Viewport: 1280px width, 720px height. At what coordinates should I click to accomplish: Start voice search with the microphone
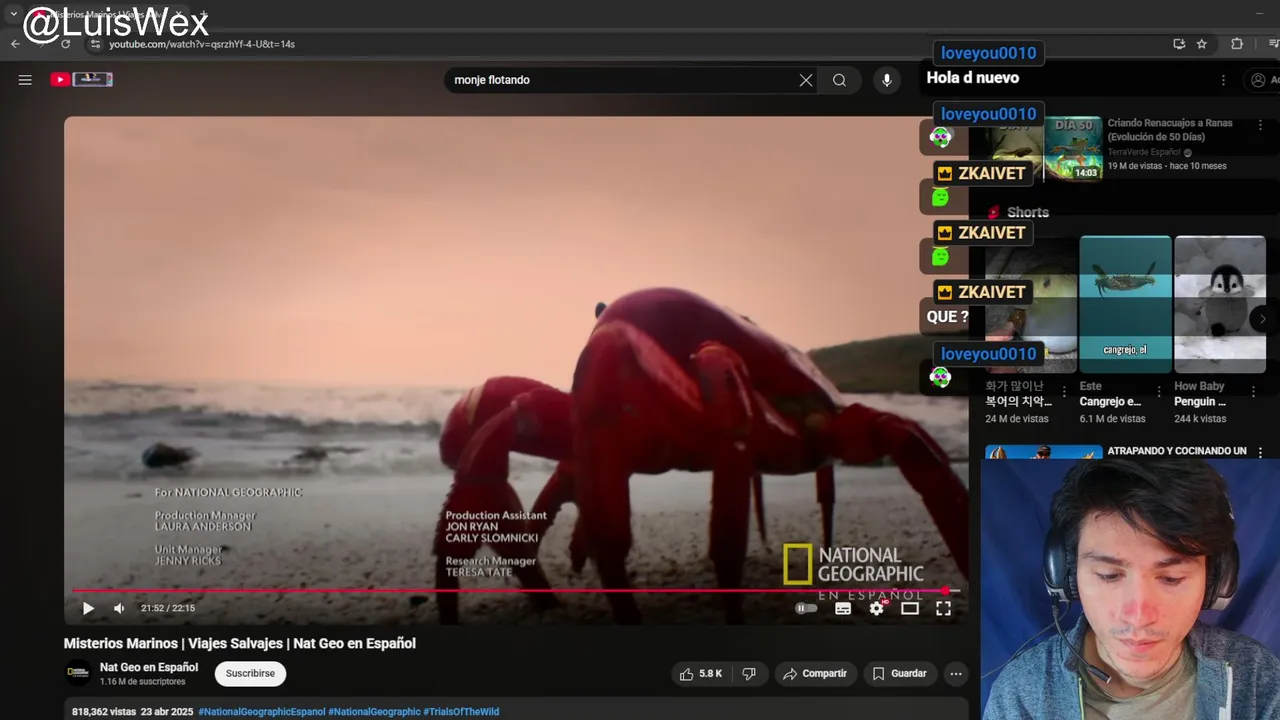(x=886, y=80)
